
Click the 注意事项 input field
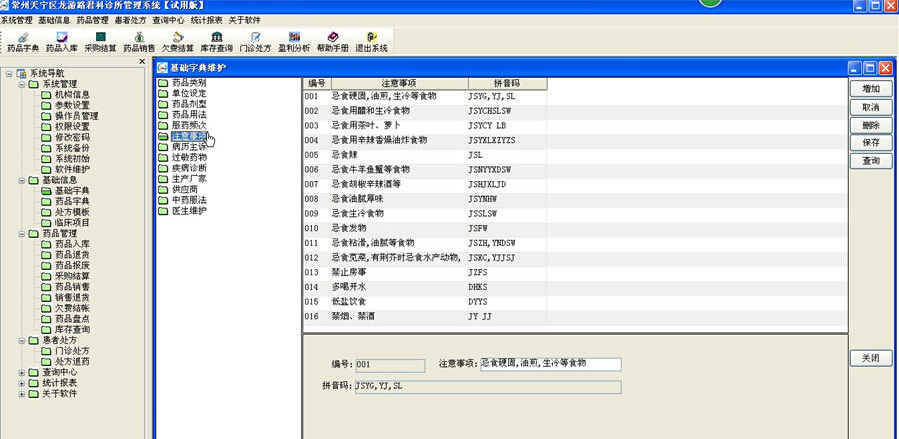[551, 364]
